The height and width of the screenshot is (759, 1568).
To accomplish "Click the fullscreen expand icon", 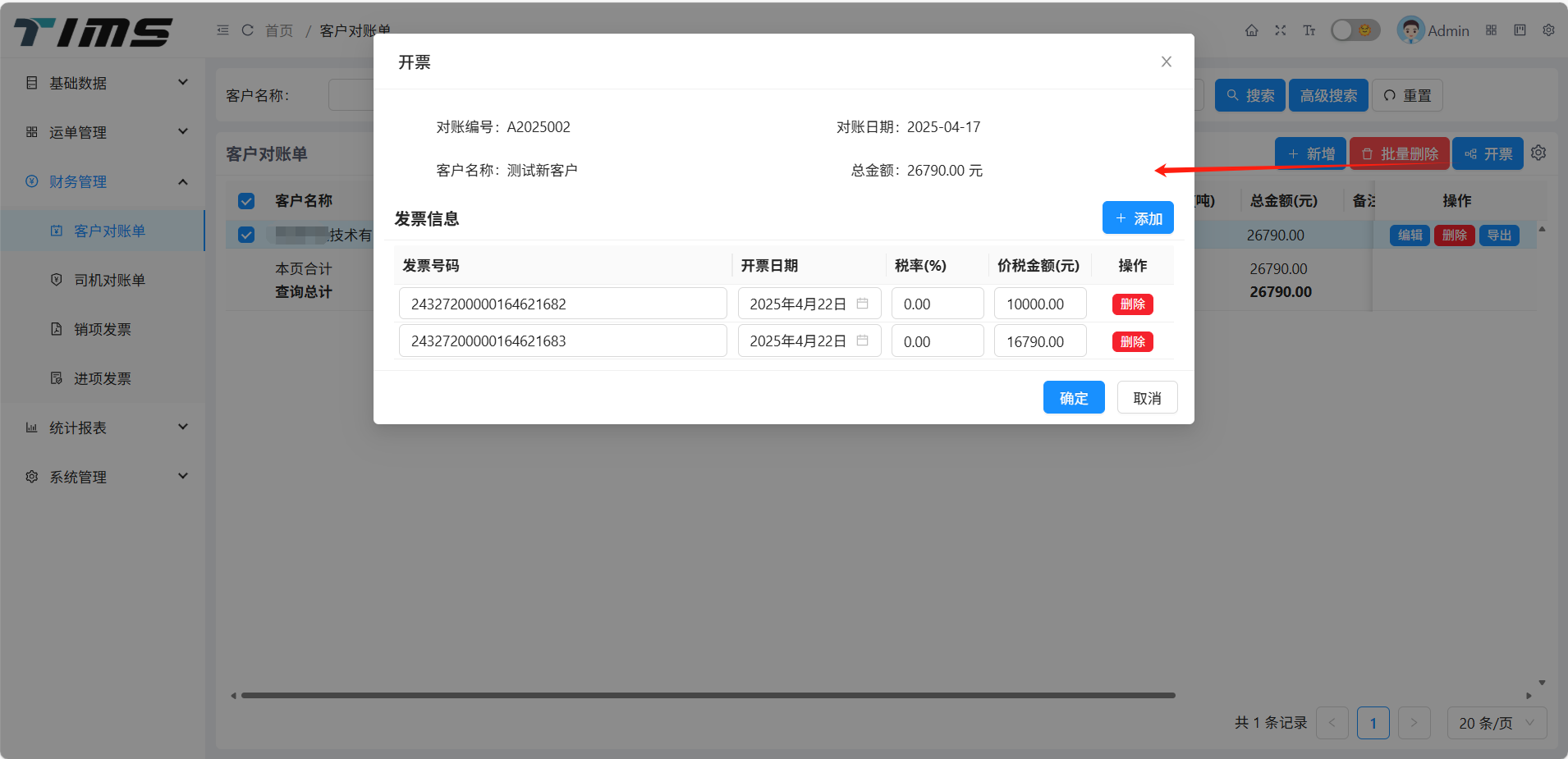I will tap(1280, 30).
